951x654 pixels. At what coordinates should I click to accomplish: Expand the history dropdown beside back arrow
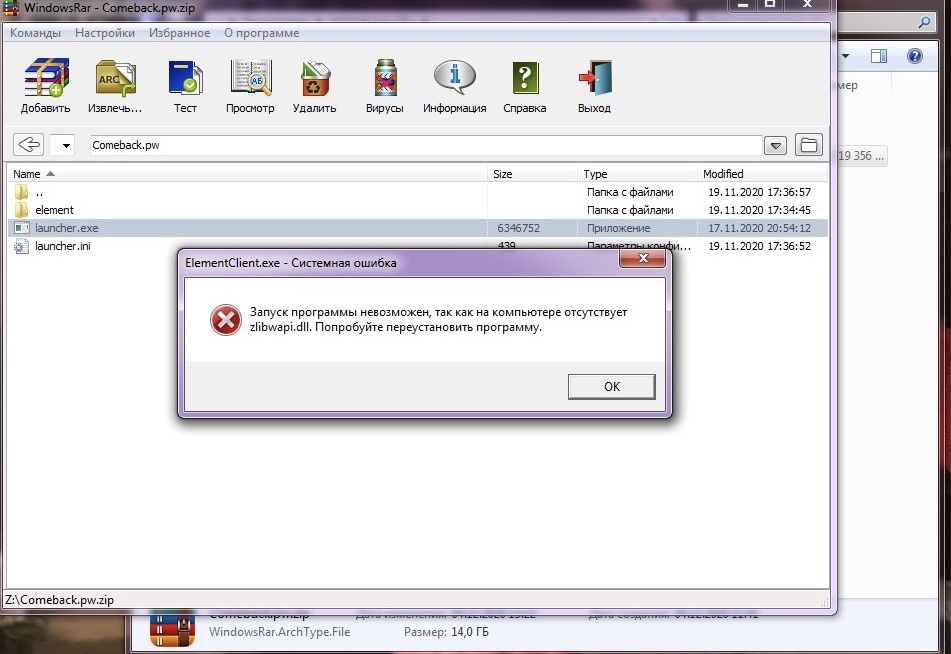pyautogui.click(x=64, y=145)
